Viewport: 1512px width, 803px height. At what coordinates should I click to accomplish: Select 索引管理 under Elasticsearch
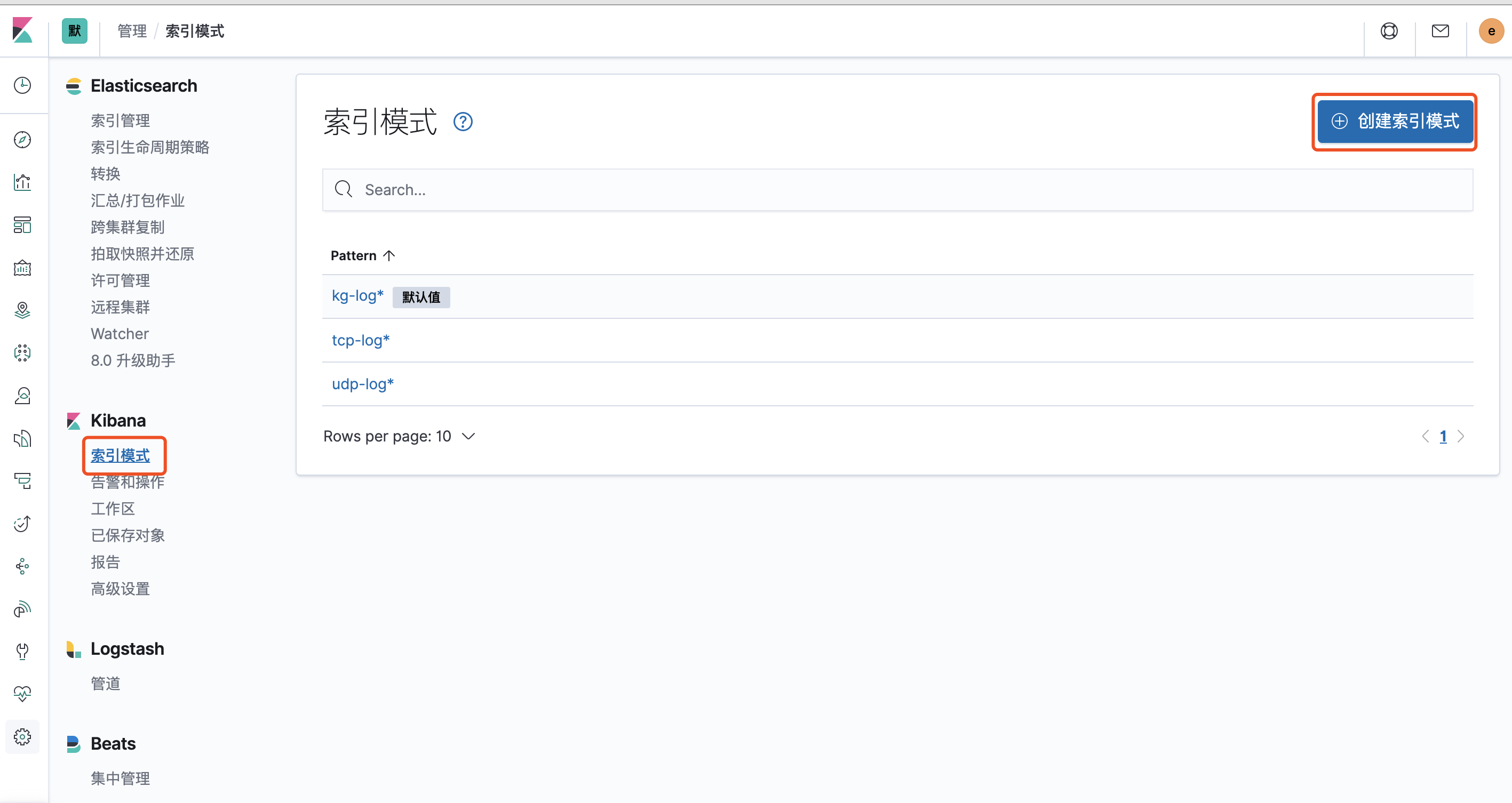[x=121, y=121]
